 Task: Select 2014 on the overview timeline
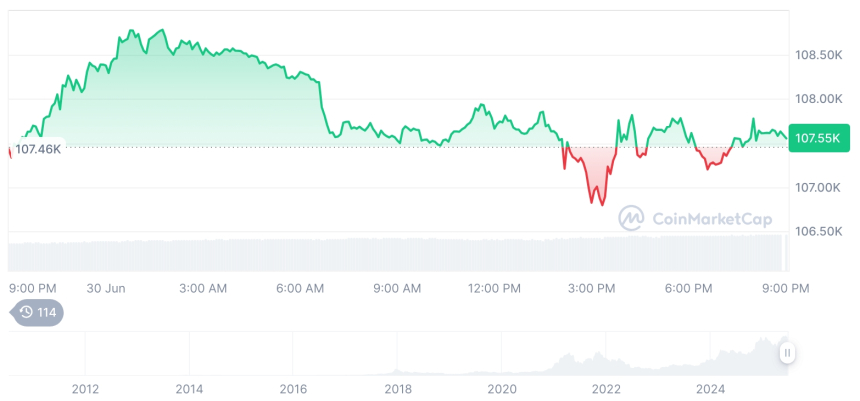189,388
